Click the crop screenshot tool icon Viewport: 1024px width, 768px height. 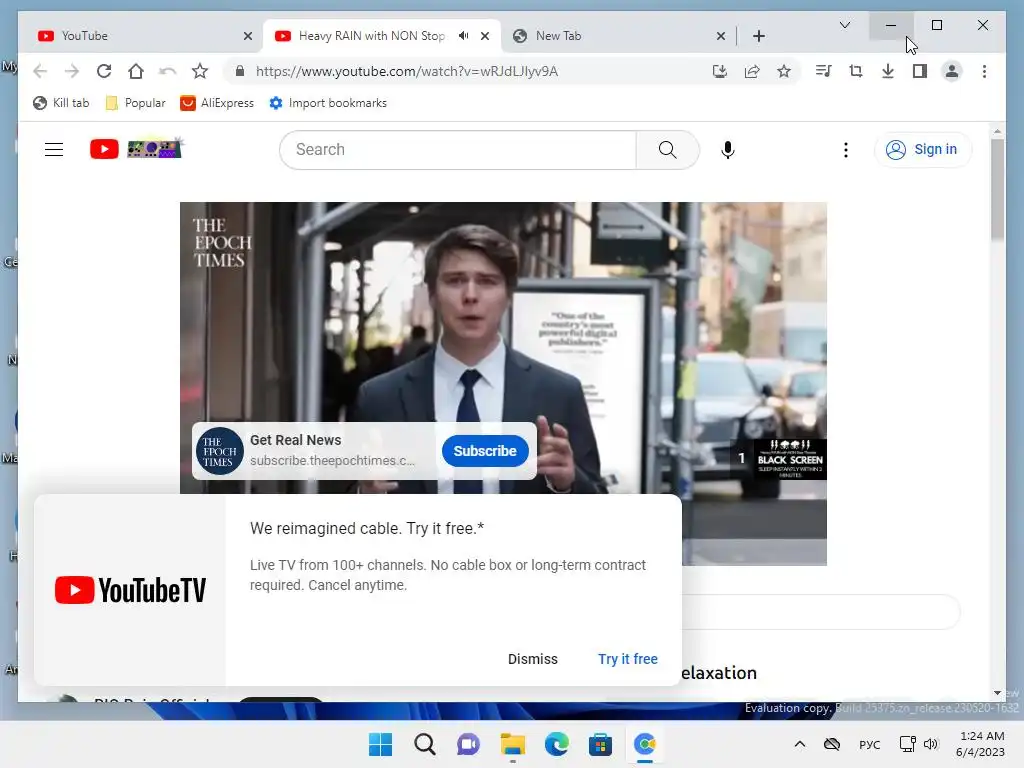pos(856,71)
